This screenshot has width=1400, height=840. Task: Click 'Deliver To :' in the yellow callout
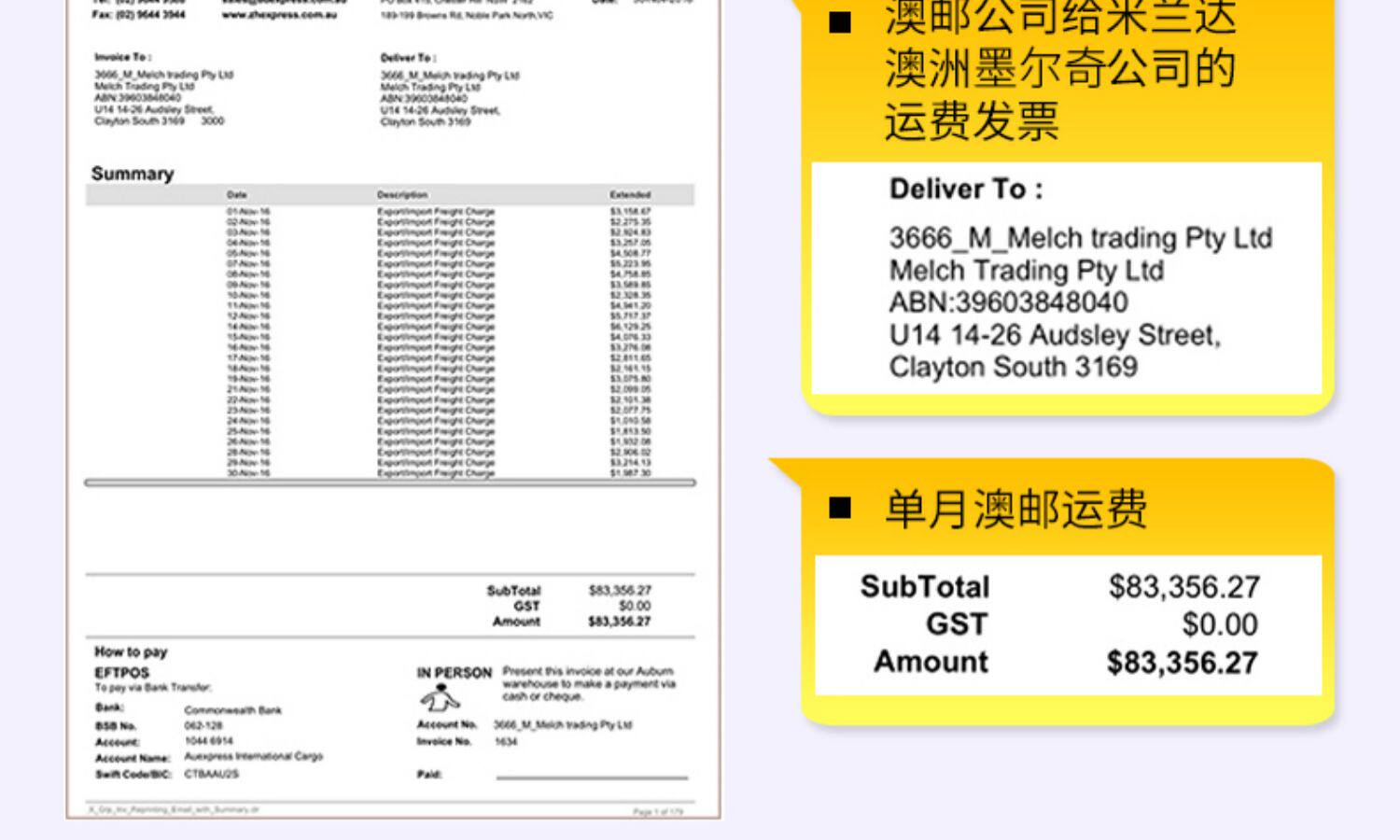point(966,189)
